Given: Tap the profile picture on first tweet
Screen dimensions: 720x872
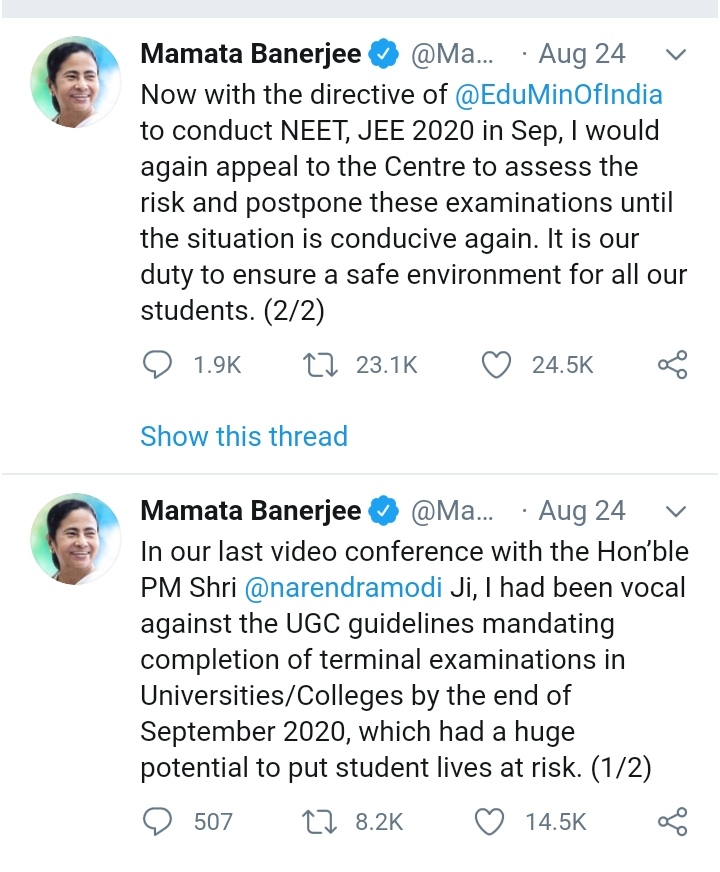Looking at the screenshot, I should coord(75,80).
